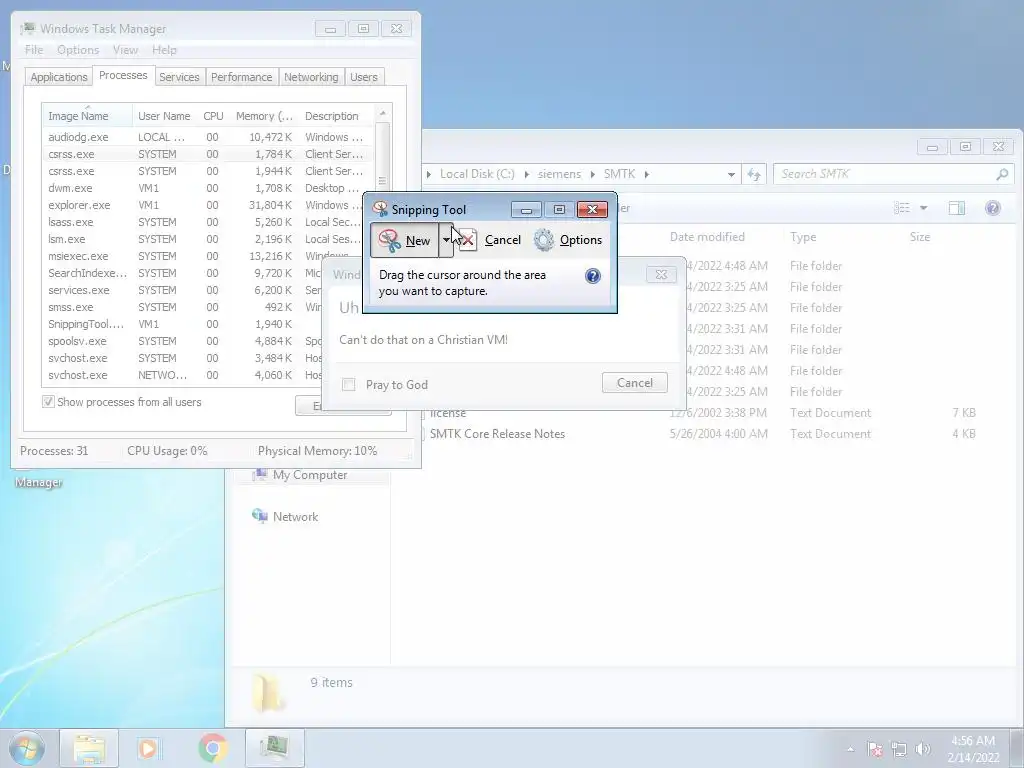Sort files by Date modified column
This screenshot has height=768, width=1024.
(x=707, y=237)
